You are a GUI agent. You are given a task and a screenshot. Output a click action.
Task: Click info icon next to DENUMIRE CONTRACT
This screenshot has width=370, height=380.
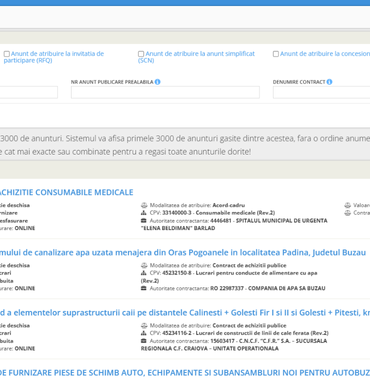329,82
